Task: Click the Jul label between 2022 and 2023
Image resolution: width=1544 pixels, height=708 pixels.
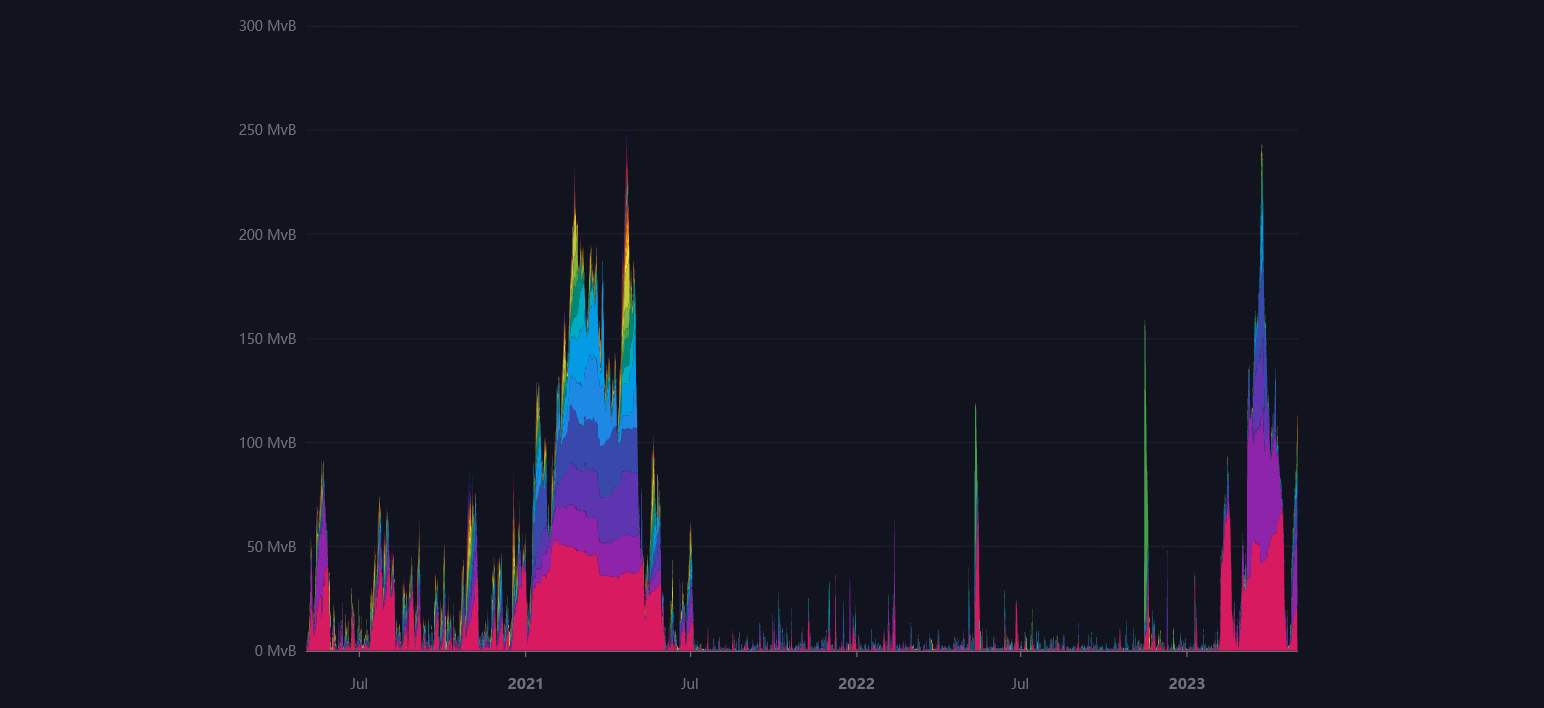Action: (1020, 684)
